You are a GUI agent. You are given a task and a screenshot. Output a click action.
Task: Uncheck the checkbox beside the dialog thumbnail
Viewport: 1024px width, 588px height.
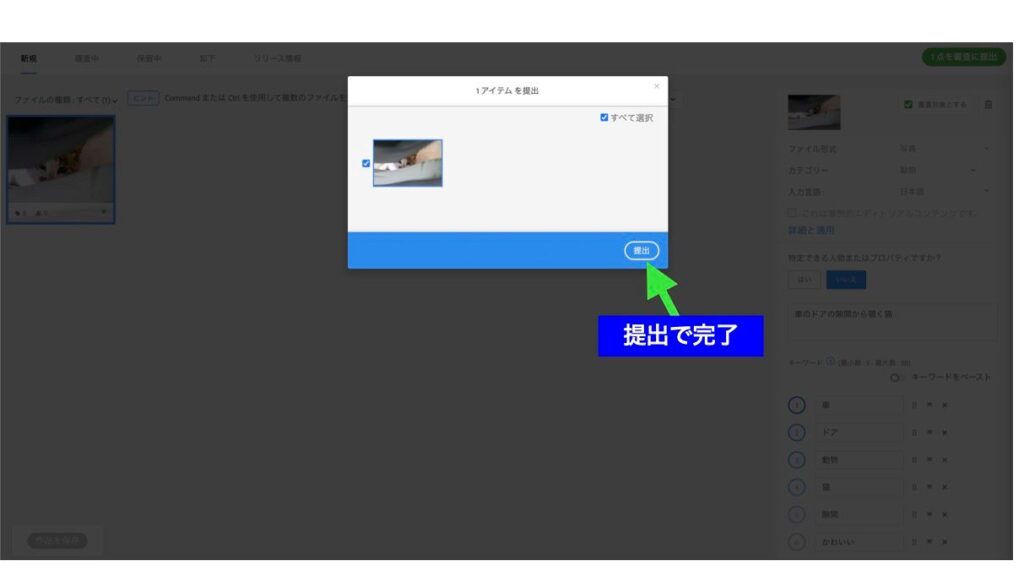366,163
